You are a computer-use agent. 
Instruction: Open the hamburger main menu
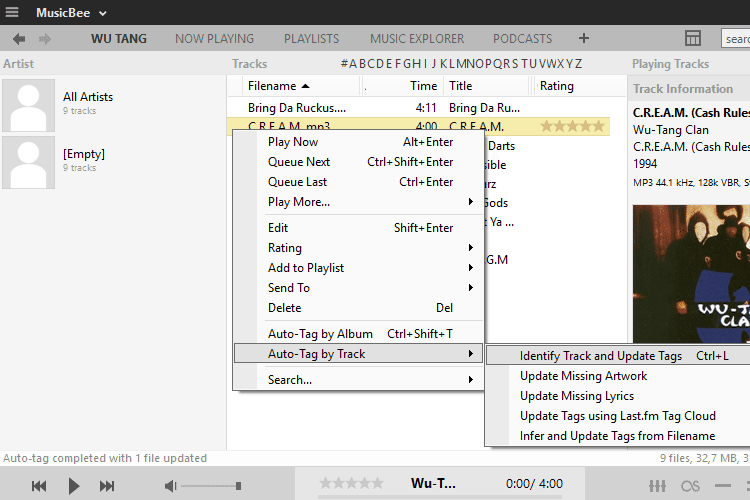click(x=12, y=12)
